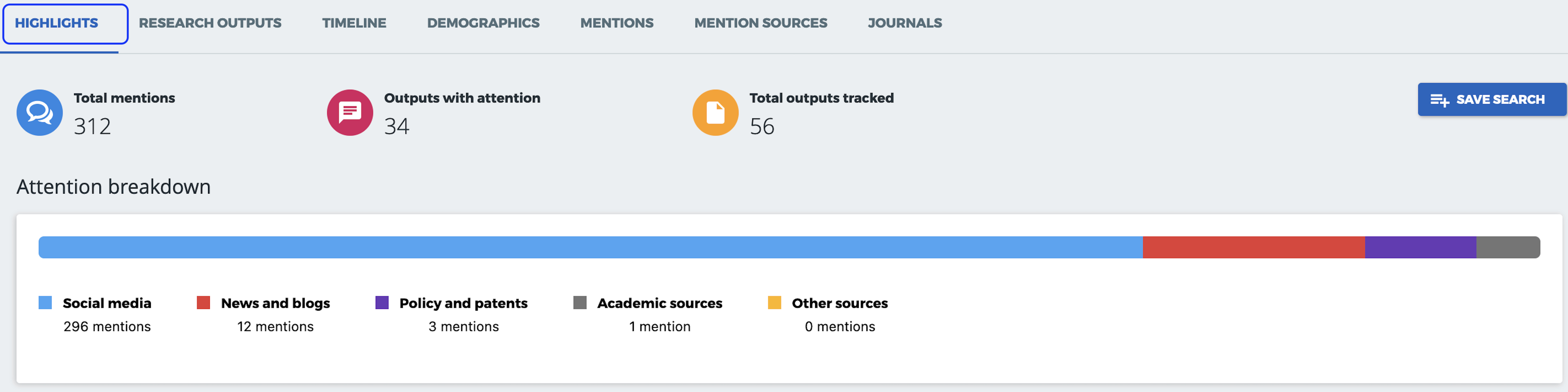Screen dimensions: 1568x392
Task: Click the Save Search button
Action: [x=1491, y=100]
